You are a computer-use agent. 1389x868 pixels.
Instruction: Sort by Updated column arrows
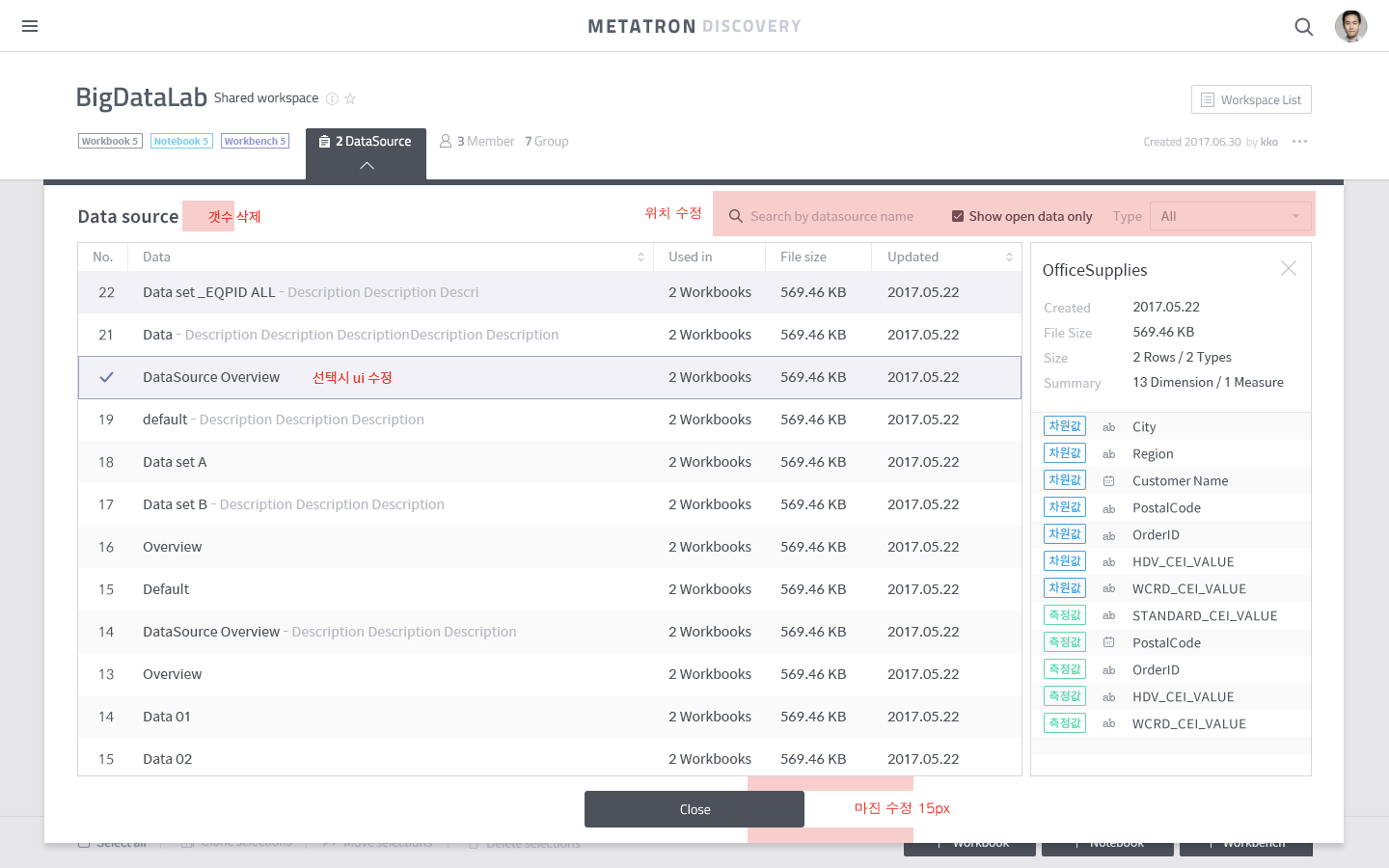click(x=1009, y=257)
